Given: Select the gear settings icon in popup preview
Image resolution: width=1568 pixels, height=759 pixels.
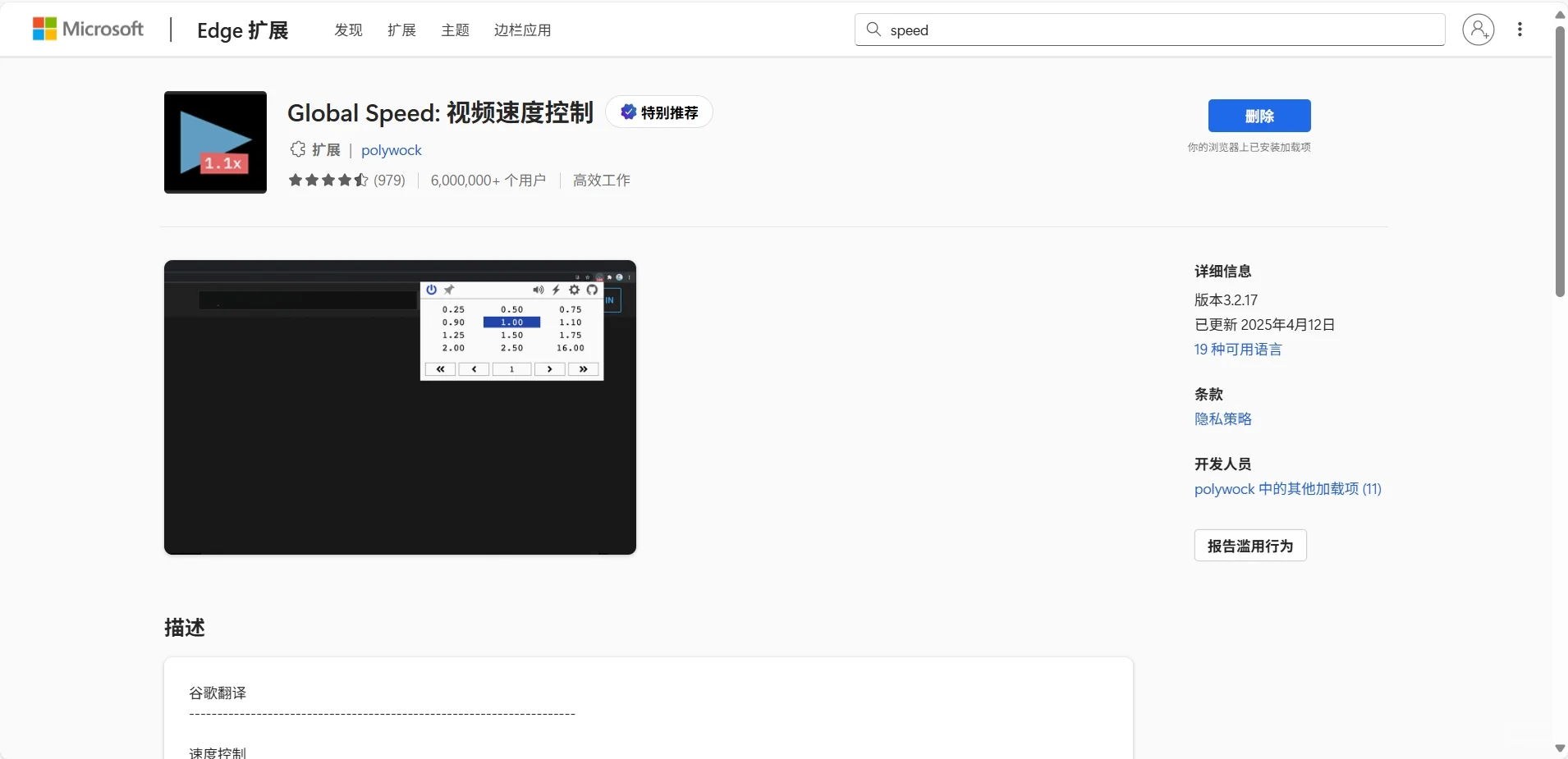Looking at the screenshot, I should (x=575, y=290).
